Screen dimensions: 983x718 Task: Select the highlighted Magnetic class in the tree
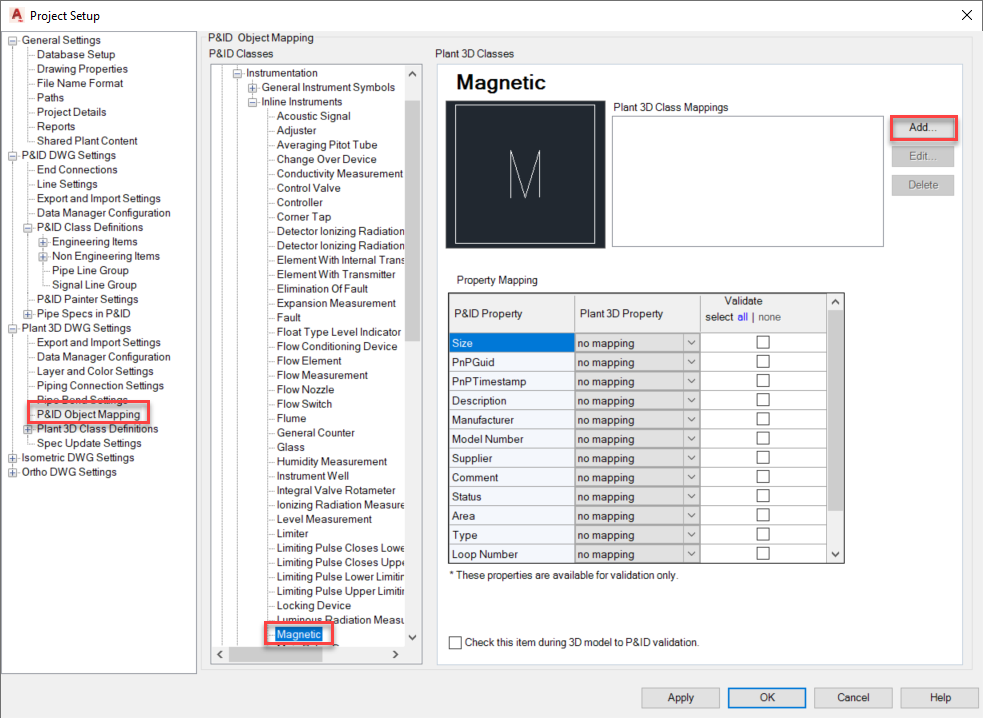click(298, 633)
